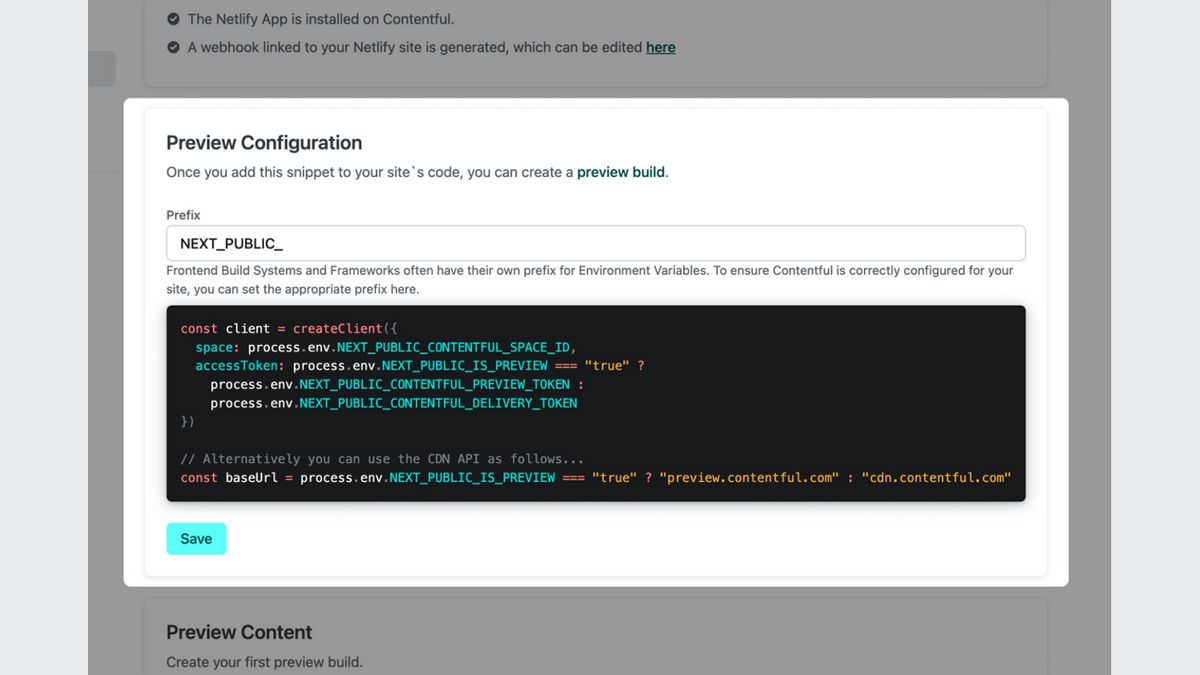Click the code line 'const client = createClient({'
The height and width of the screenshot is (675, 1200).
[289, 329]
